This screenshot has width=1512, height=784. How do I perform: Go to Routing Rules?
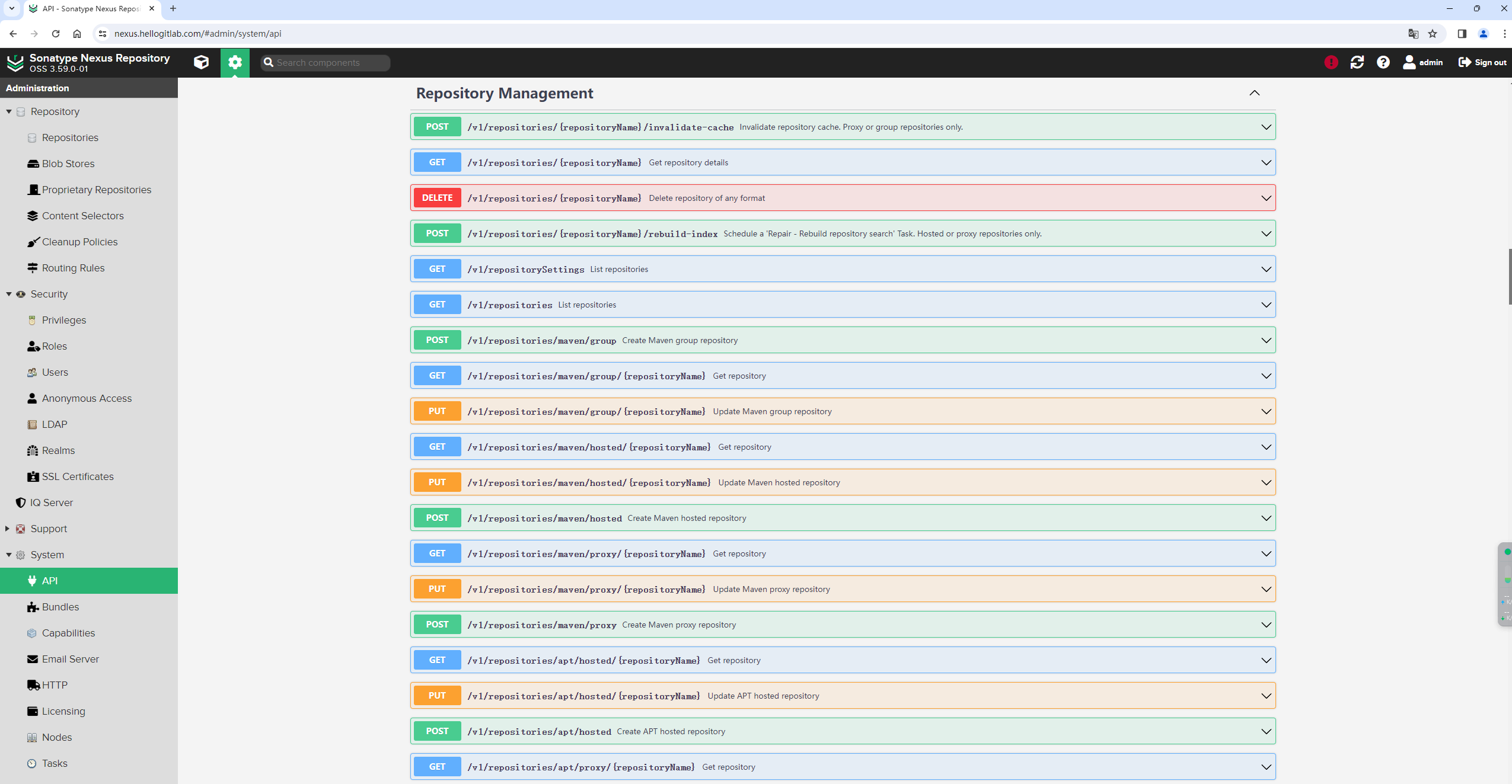click(x=73, y=268)
